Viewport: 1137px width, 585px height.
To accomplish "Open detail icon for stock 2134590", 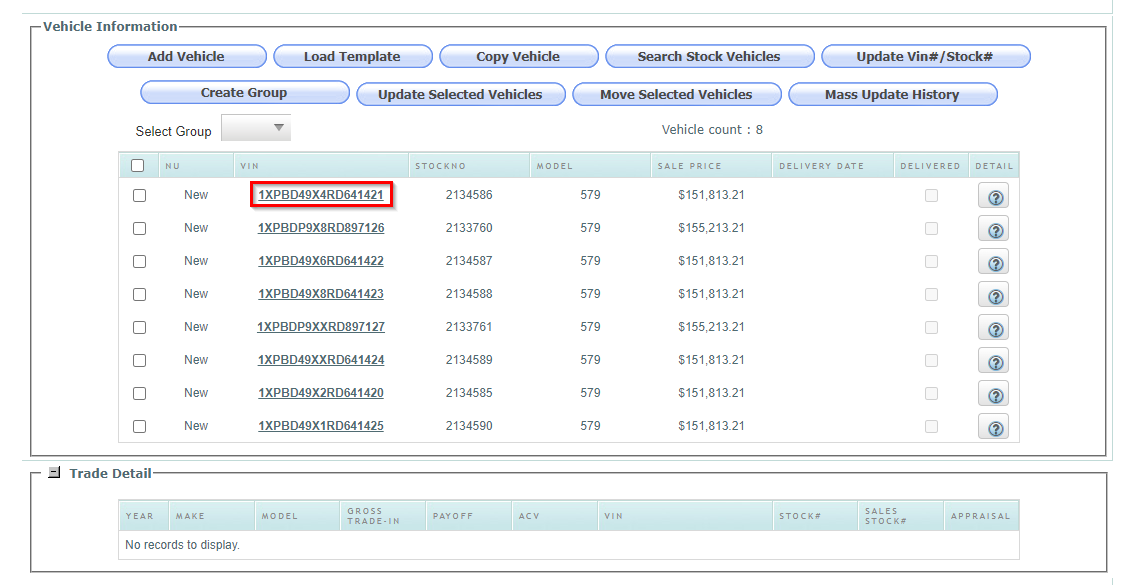I will [x=993, y=428].
